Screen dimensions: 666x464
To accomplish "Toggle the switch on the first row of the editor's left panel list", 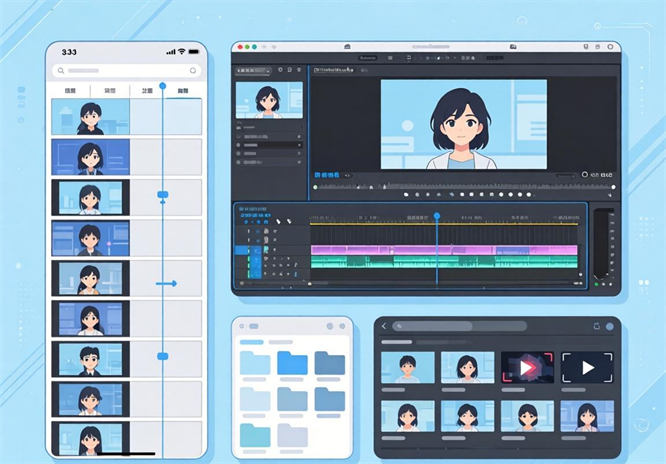I will (x=299, y=137).
